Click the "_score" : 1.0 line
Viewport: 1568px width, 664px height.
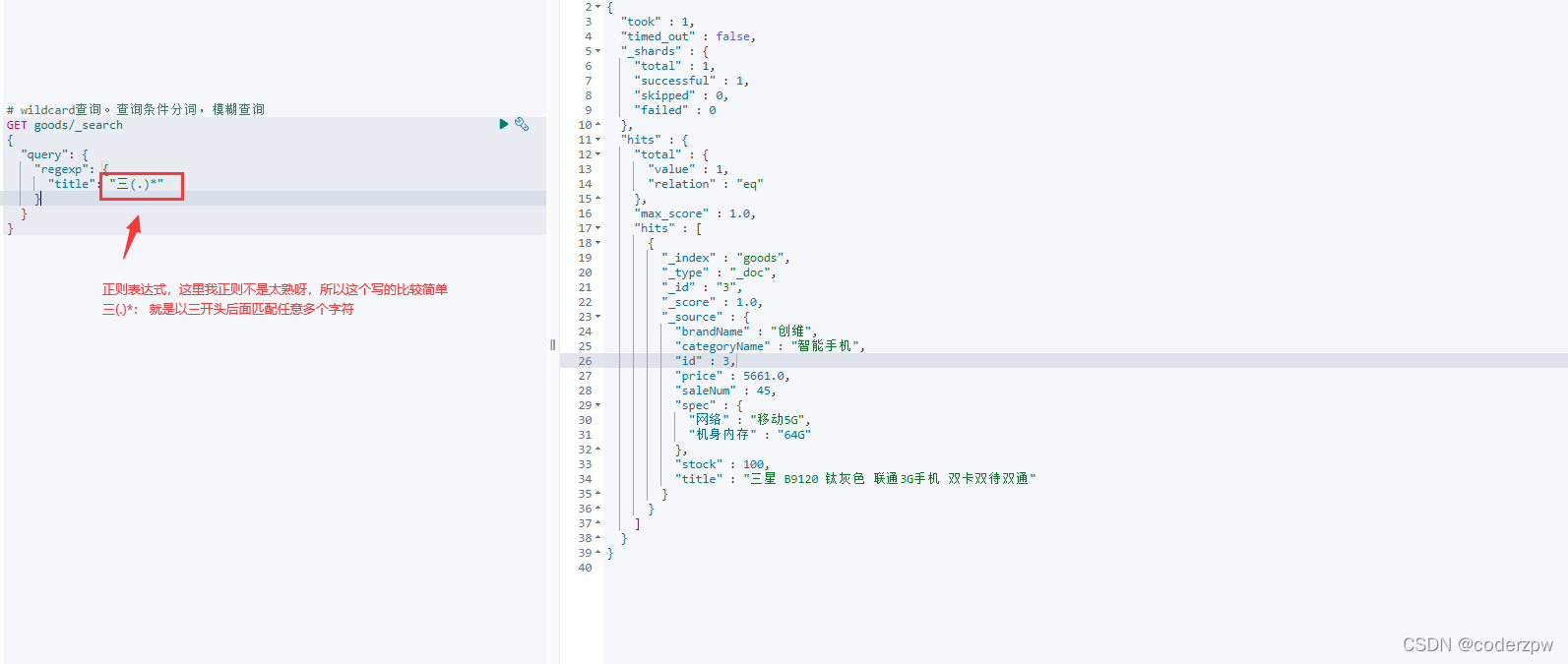click(x=712, y=302)
